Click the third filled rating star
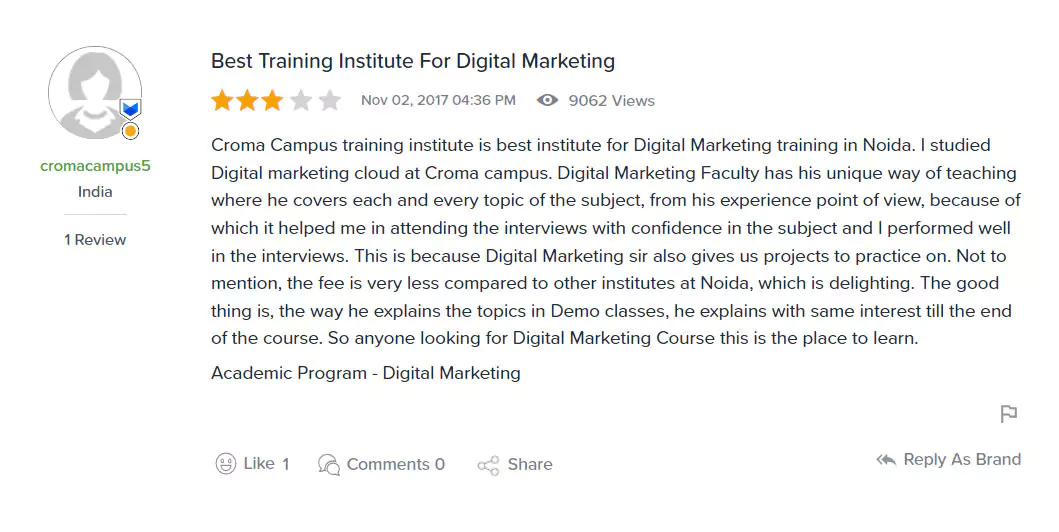This screenshot has height=532, width=1059. [x=274, y=100]
